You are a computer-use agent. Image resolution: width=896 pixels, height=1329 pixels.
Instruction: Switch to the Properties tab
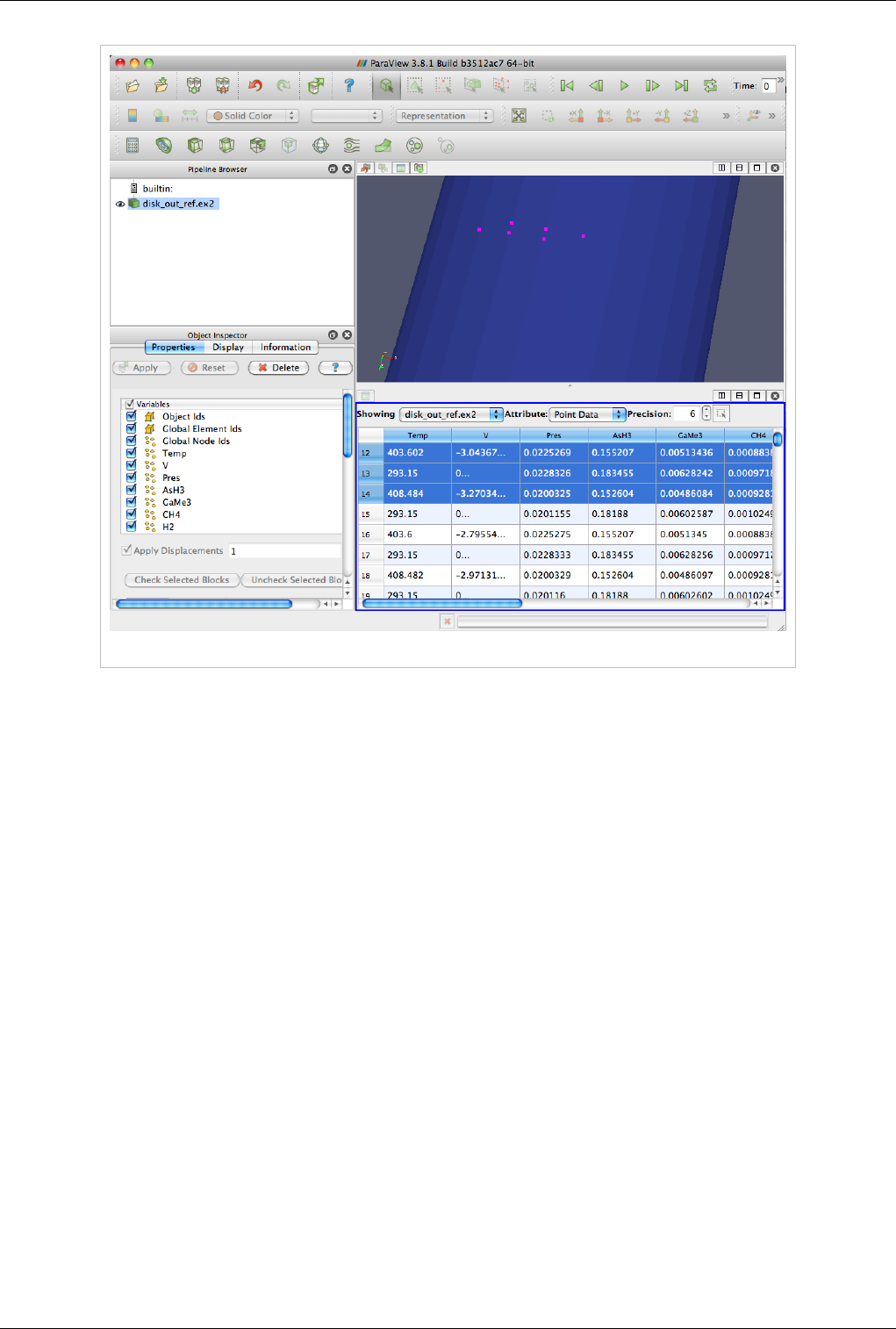(173, 348)
